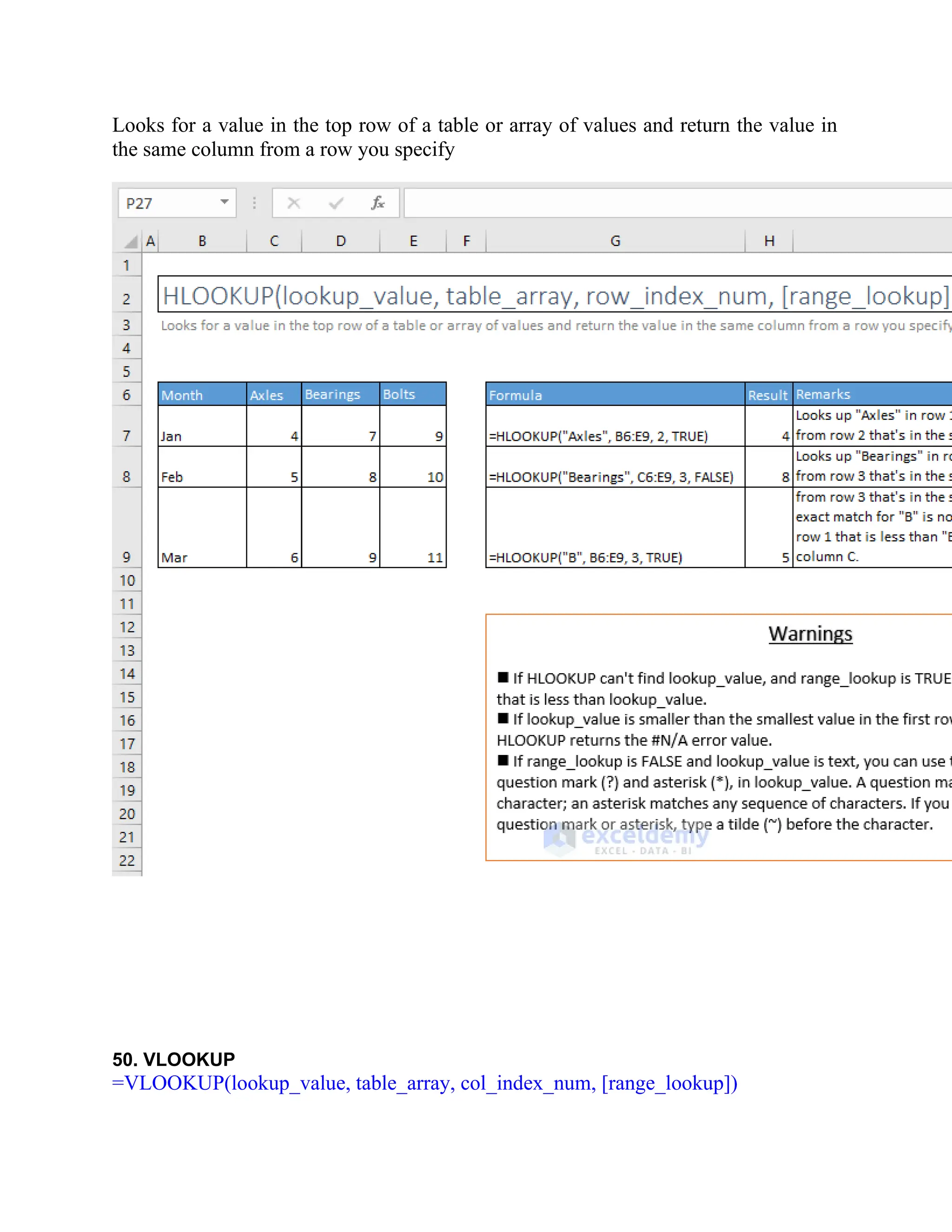Select column C header
Image resolution: width=952 pixels, height=1232 pixels.
(274, 241)
